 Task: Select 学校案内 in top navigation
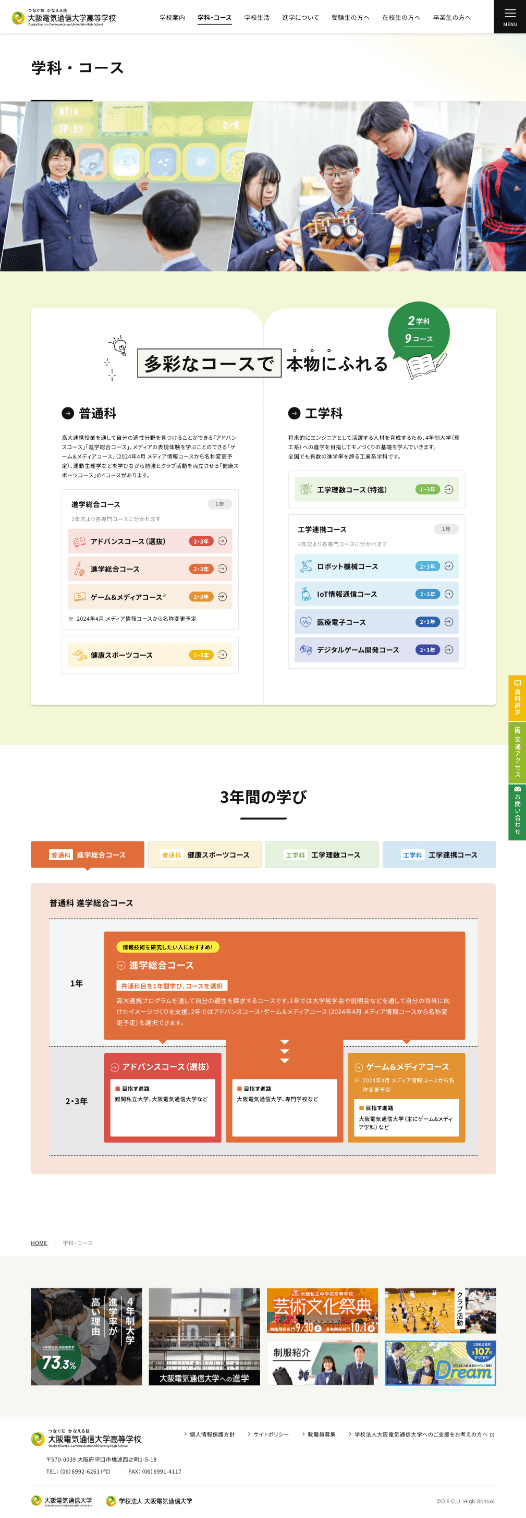click(172, 18)
